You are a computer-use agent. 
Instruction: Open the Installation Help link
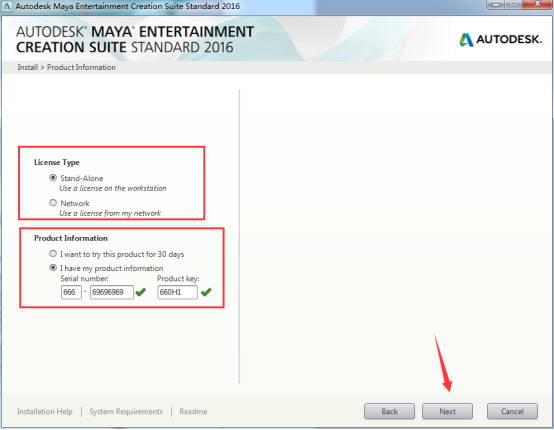point(45,412)
